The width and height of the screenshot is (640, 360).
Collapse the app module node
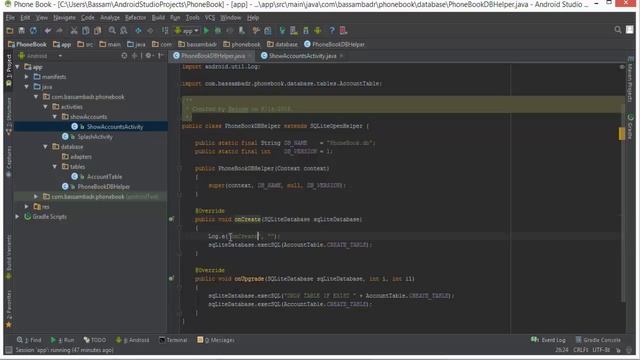(17, 67)
